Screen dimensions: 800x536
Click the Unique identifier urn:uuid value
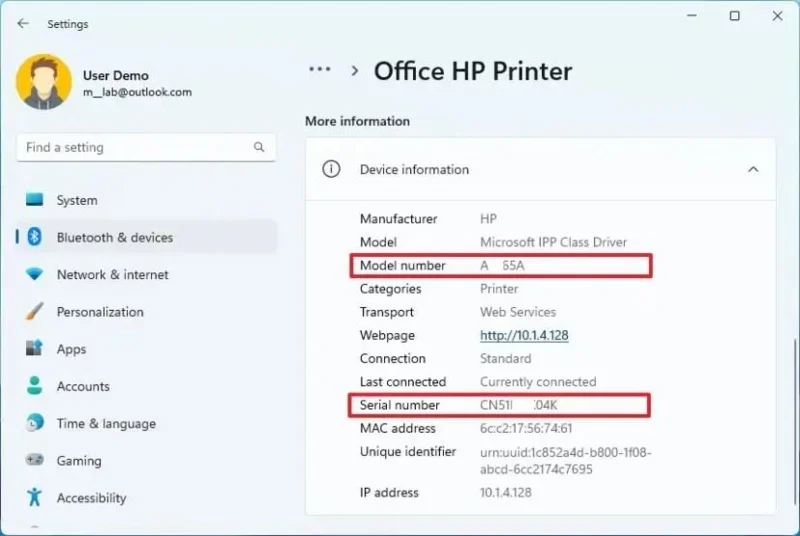(566, 461)
